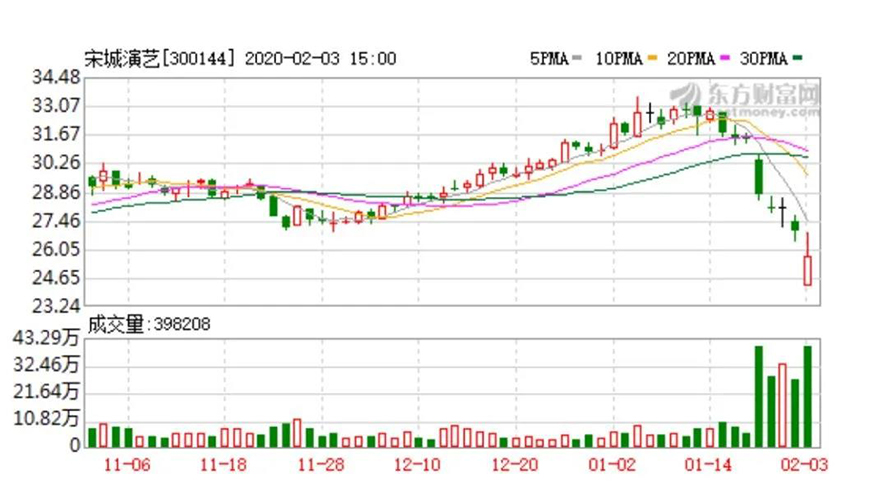Click the date label 12-20
The image size is (888, 497).
click(515, 465)
